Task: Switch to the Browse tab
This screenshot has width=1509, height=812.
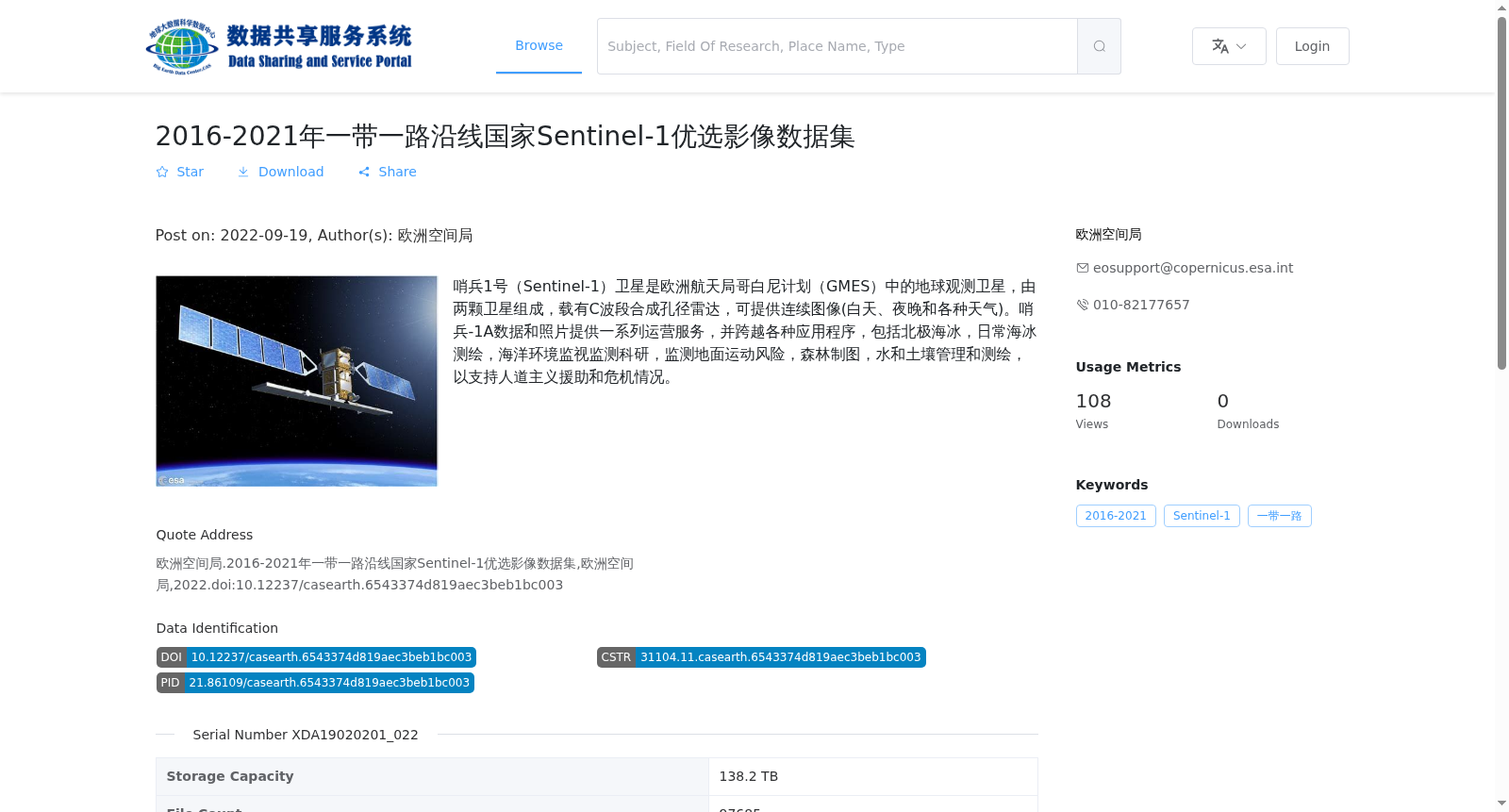Action: click(x=539, y=45)
